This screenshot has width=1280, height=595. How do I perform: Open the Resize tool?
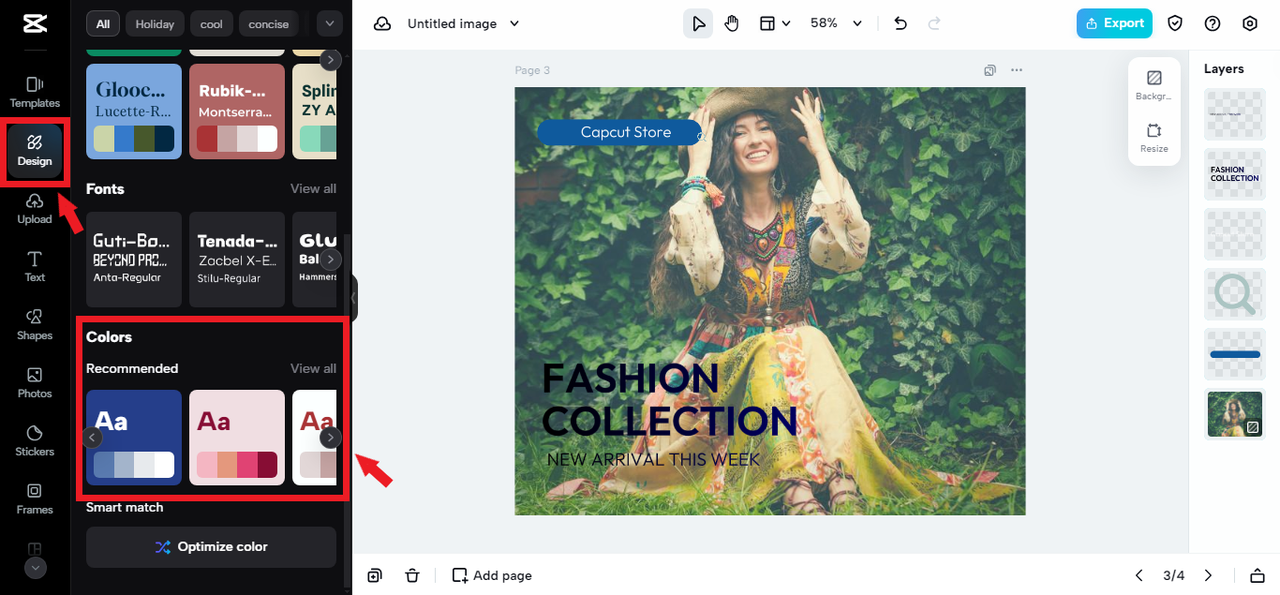point(1154,138)
